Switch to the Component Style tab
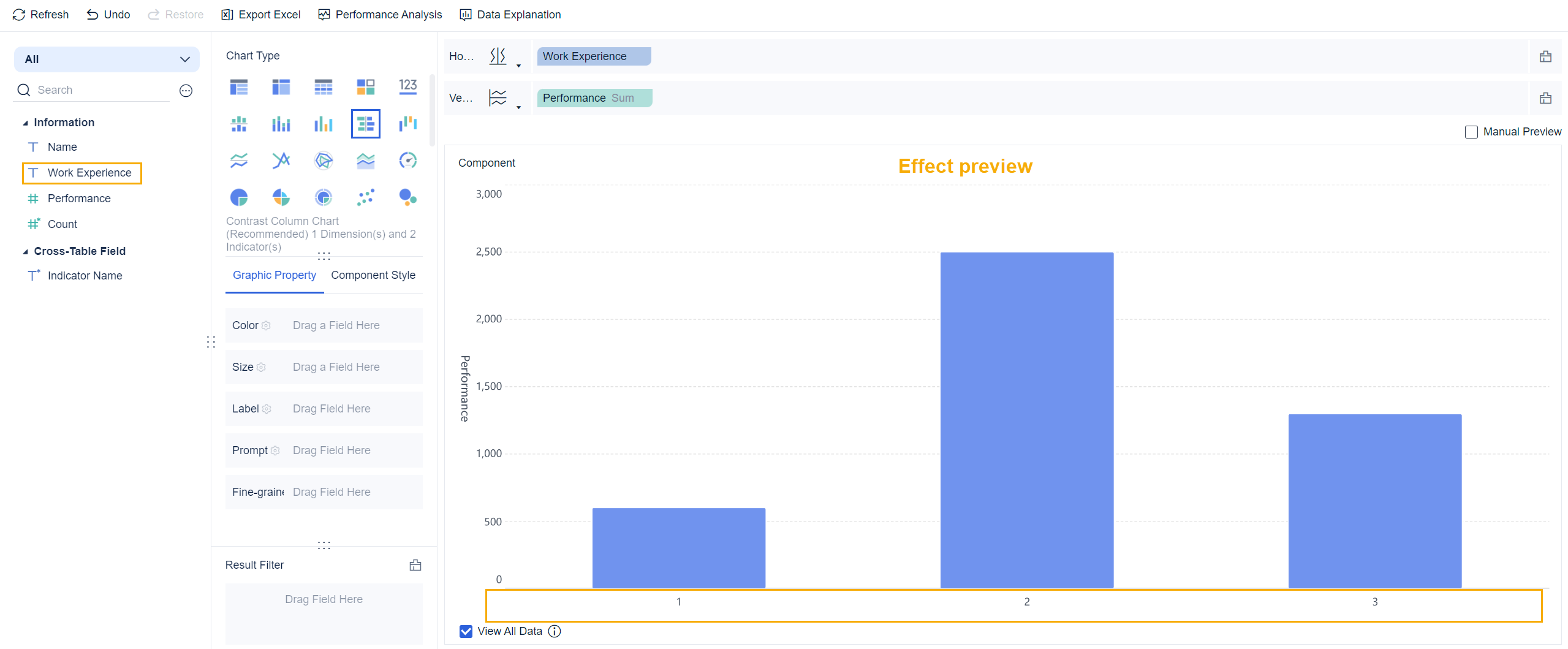 pyautogui.click(x=373, y=275)
